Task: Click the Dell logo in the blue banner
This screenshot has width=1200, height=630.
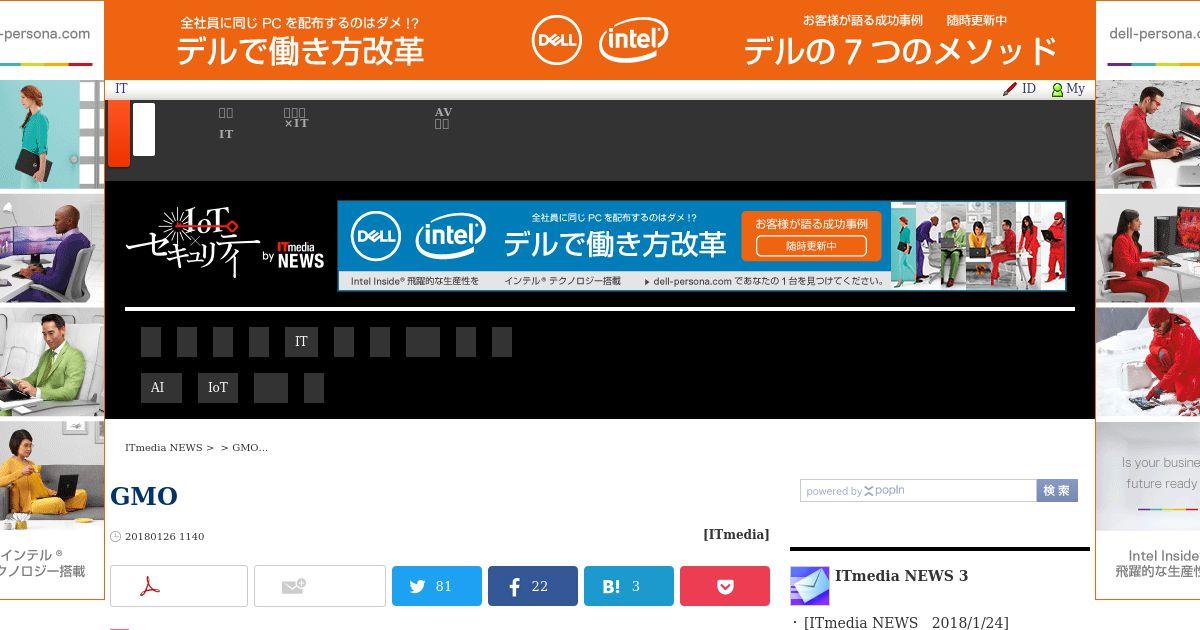Action: (376, 237)
